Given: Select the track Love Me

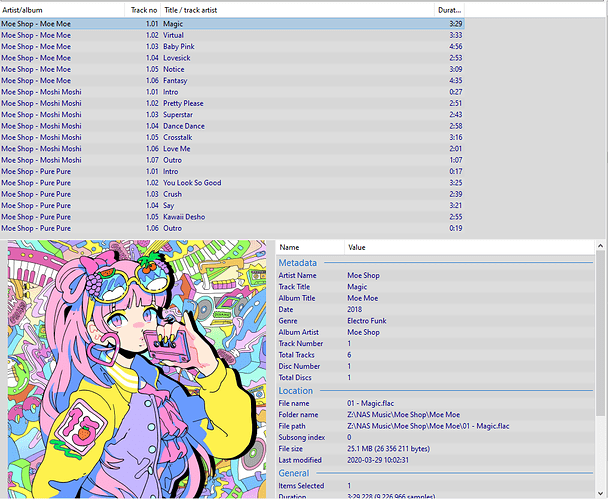Looking at the screenshot, I should point(232,148).
